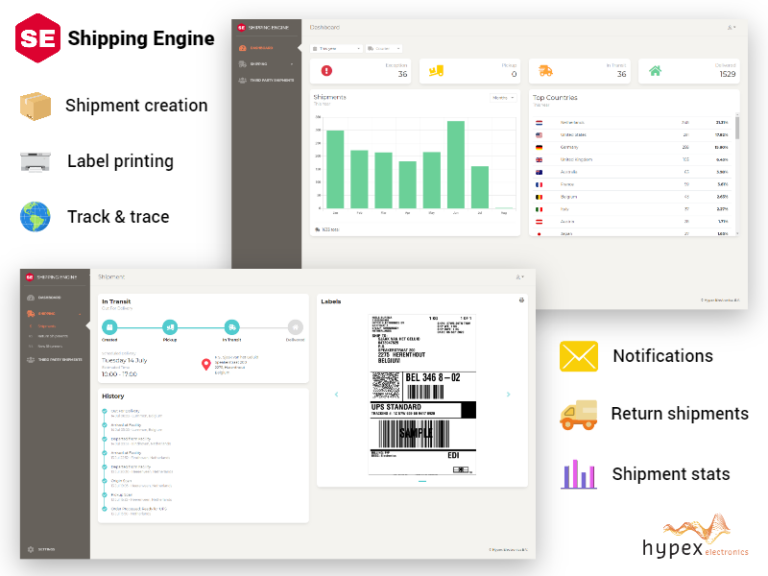Viewport: 768px width, 576px height.
Task: Click the green Delivered house icon
Action: click(655, 70)
